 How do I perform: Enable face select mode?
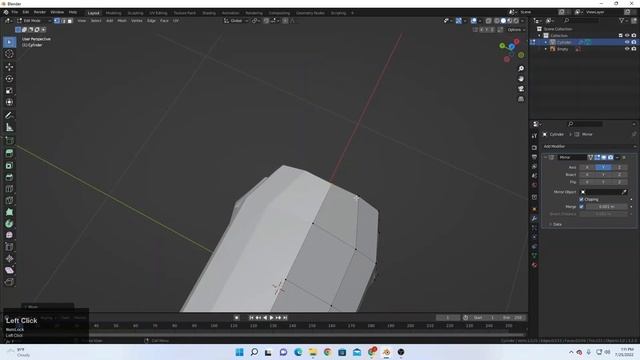70,21
